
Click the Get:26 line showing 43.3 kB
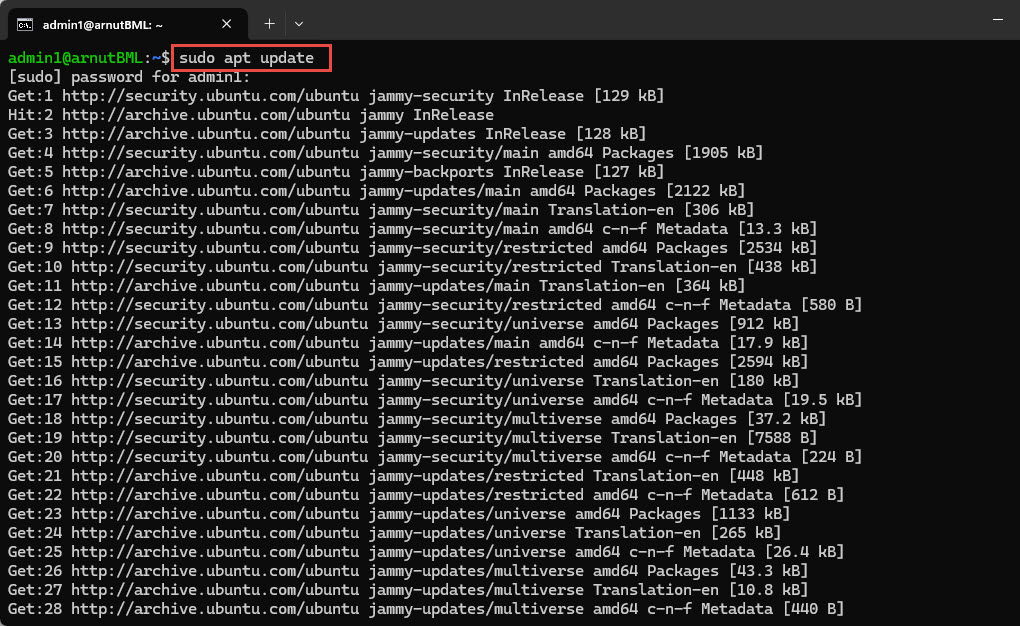(408, 571)
